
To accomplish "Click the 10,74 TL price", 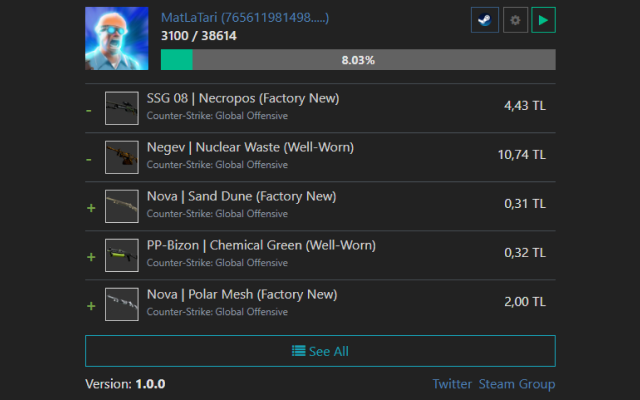I will pyautogui.click(x=522, y=155).
